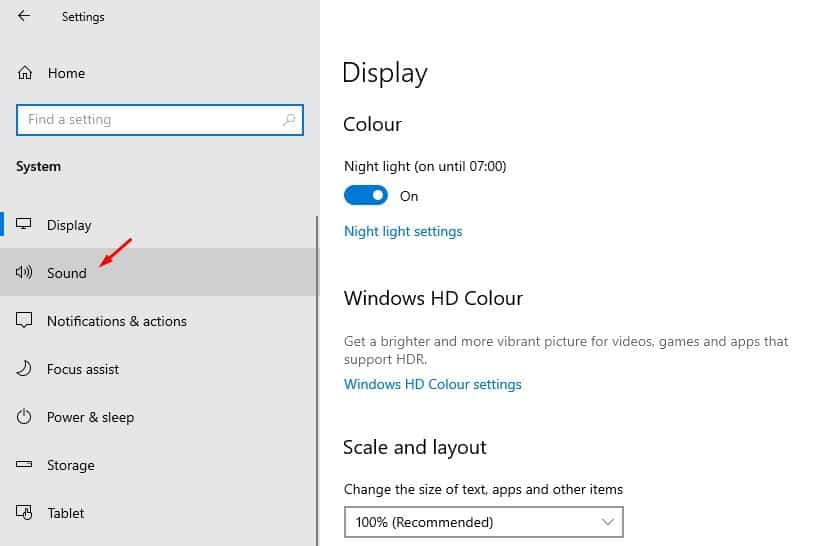The image size is (815, 546).
Task: Click the search magnifier icon
Action: (x=288, y=120)
